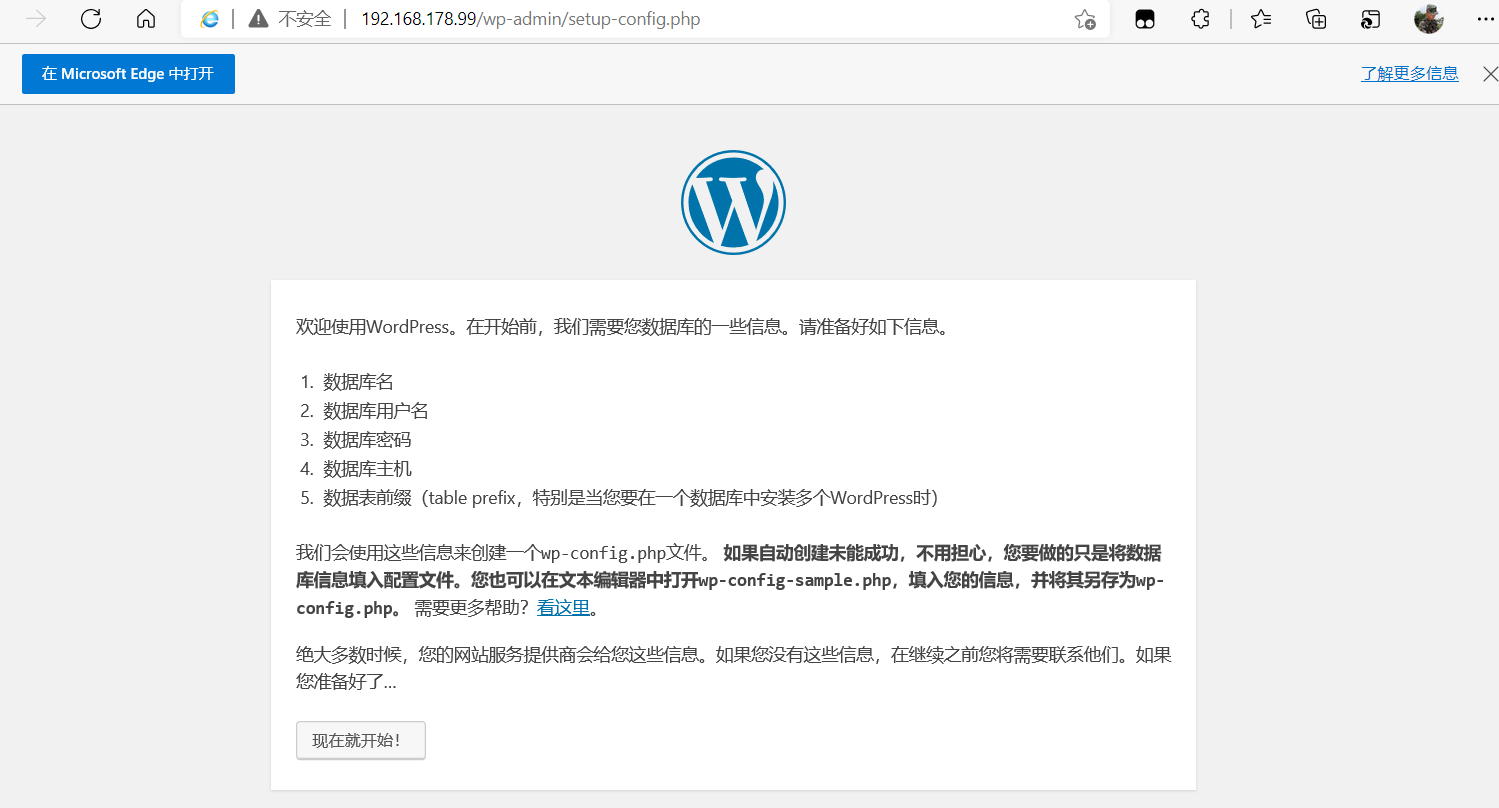This screenshot has width=1499, height=808.
Task: Click the 欢迎使用WordPress welcome sentence
Action: [x=622, y=327]
